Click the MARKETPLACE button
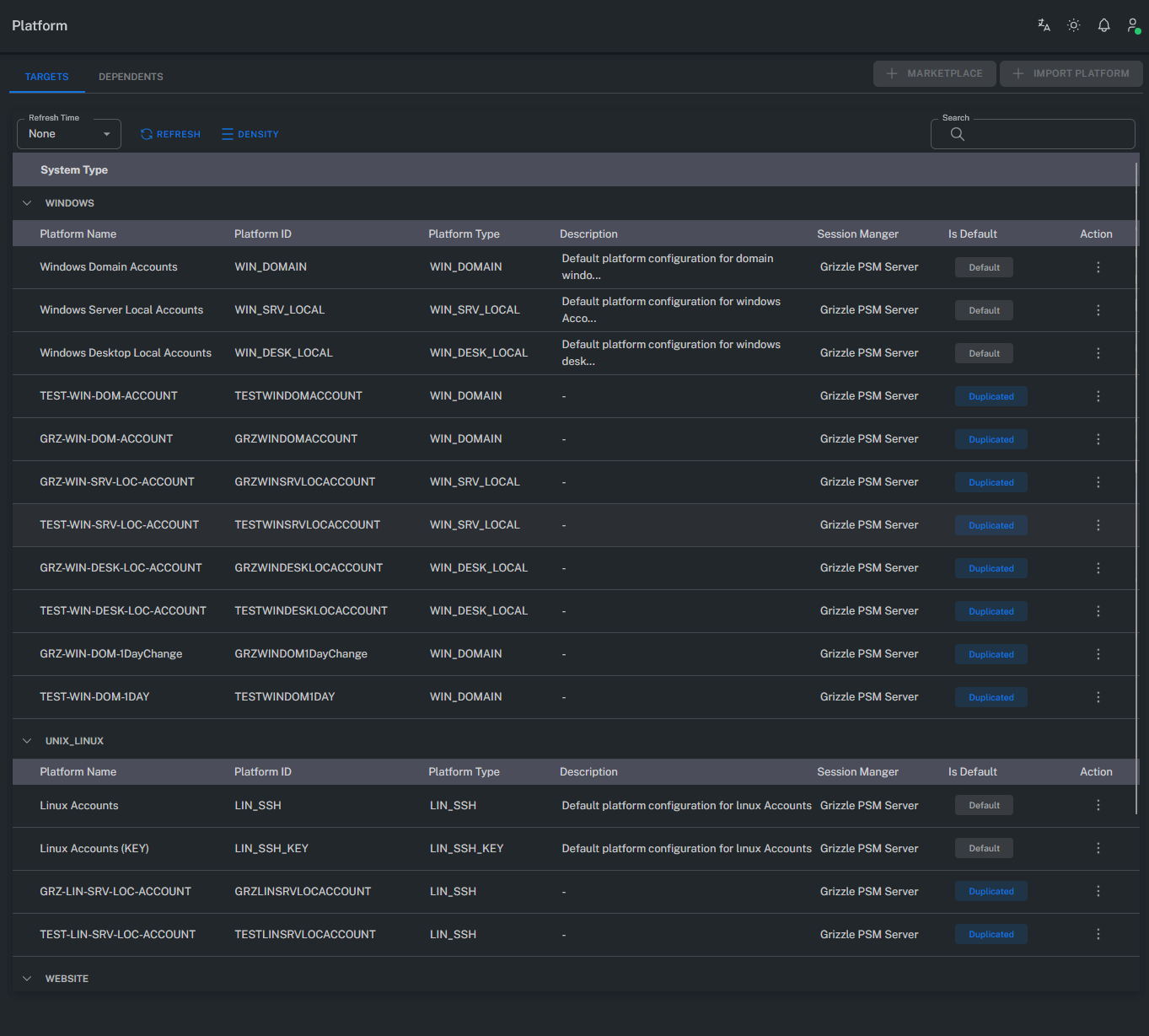The height and width of the screenshot is (1036, 1149). pos(934,73)
